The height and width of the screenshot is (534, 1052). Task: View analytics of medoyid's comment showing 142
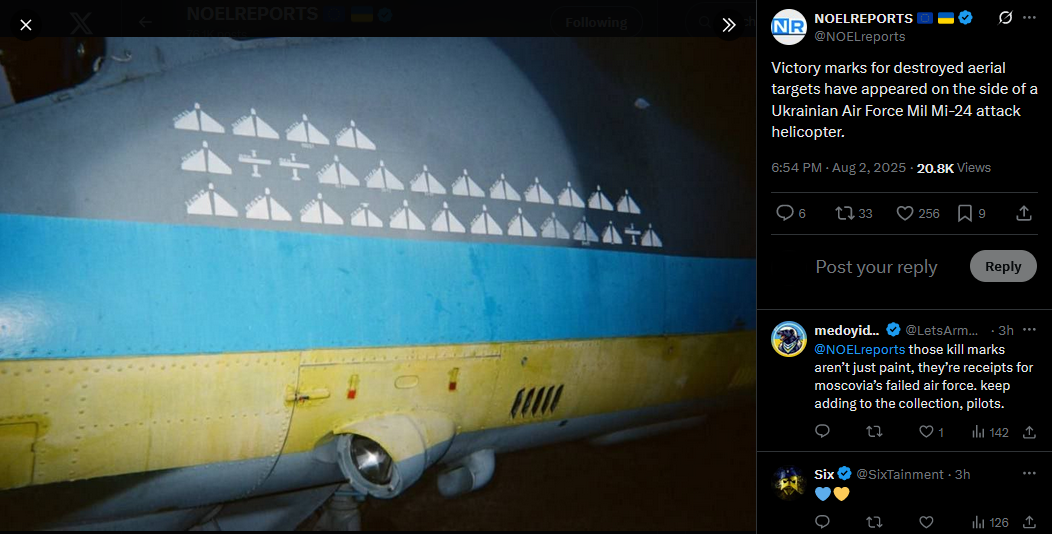coord(990,432)
